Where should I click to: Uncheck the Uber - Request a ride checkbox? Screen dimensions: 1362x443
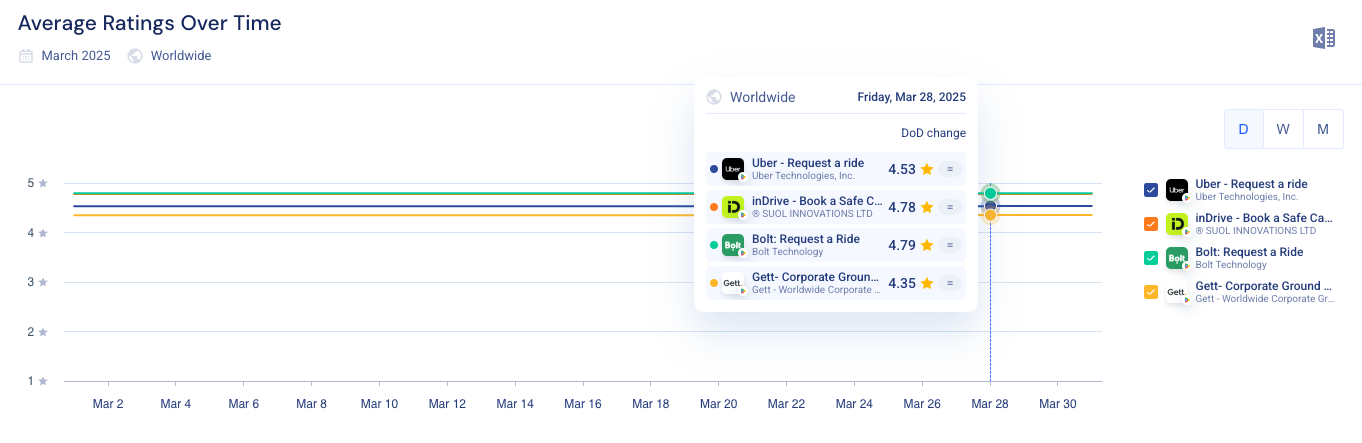click(x=1150, y=190)
